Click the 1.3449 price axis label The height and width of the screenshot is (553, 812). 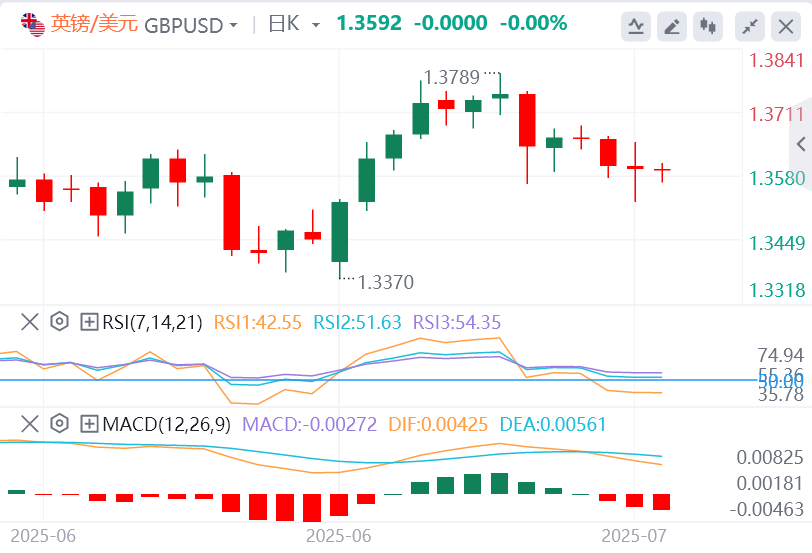tap(777, 243)
